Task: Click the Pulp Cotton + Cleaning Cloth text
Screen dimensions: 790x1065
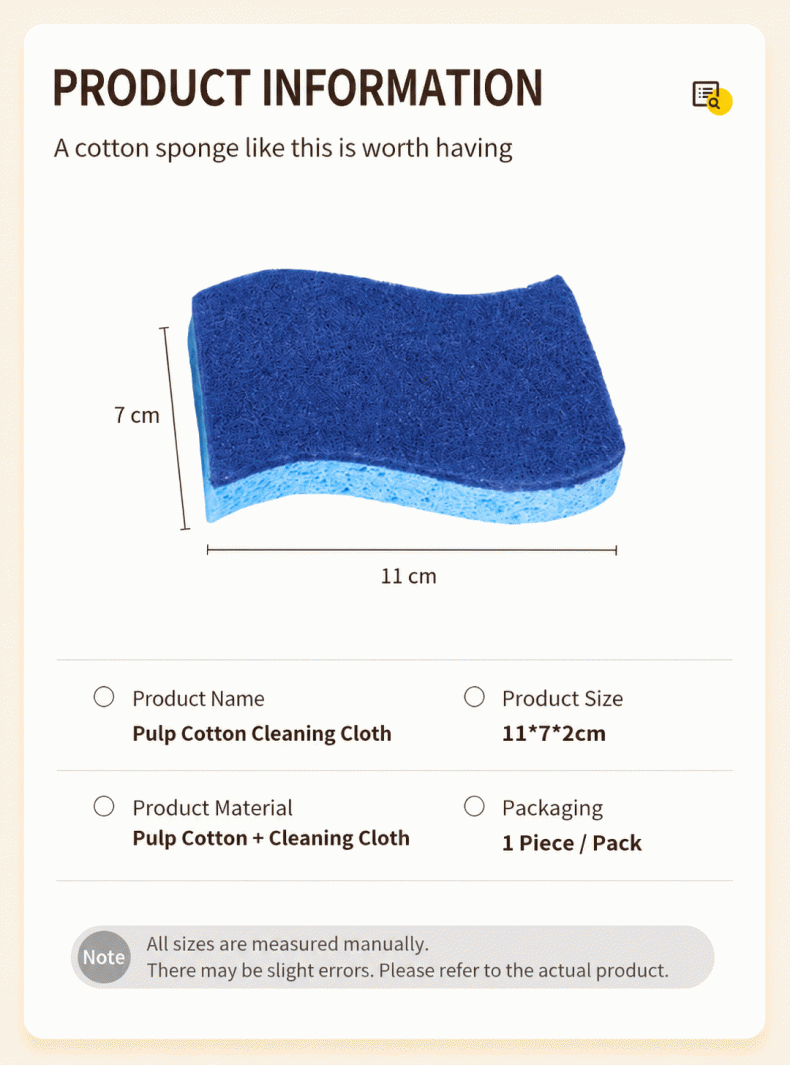Action: (271, 838)
